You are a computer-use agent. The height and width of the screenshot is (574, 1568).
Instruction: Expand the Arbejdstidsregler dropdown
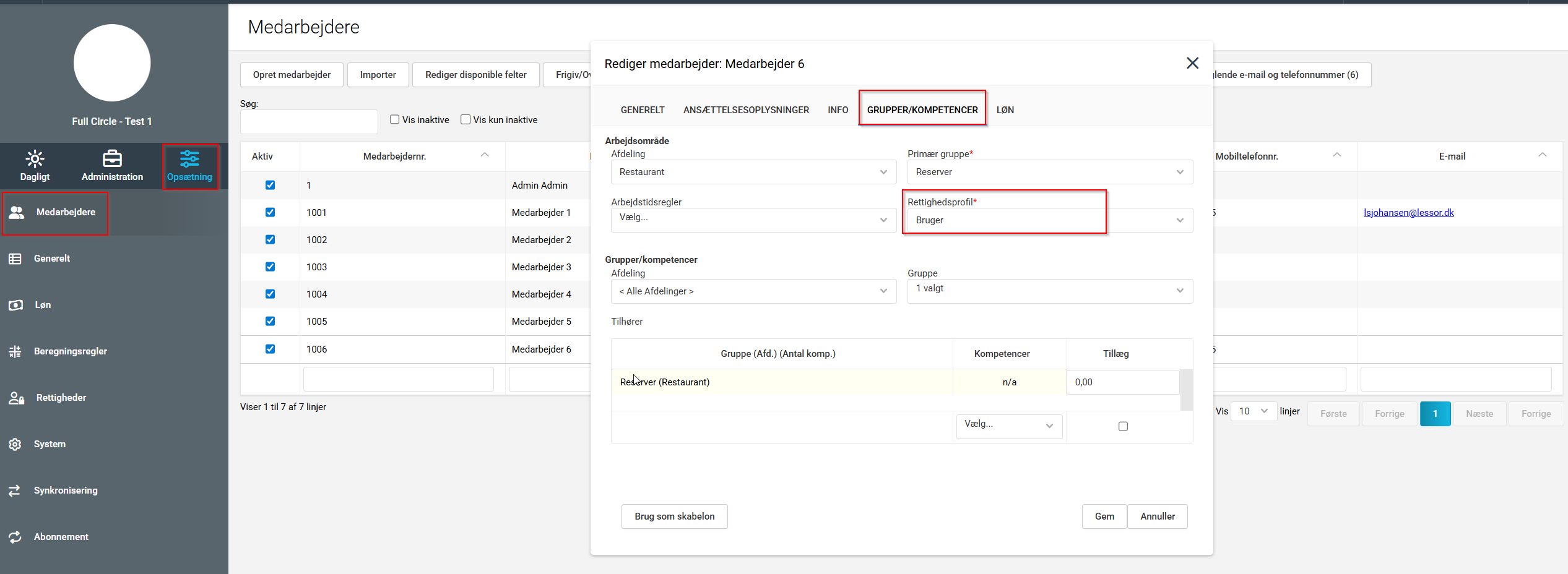click(x=753, y=220)
